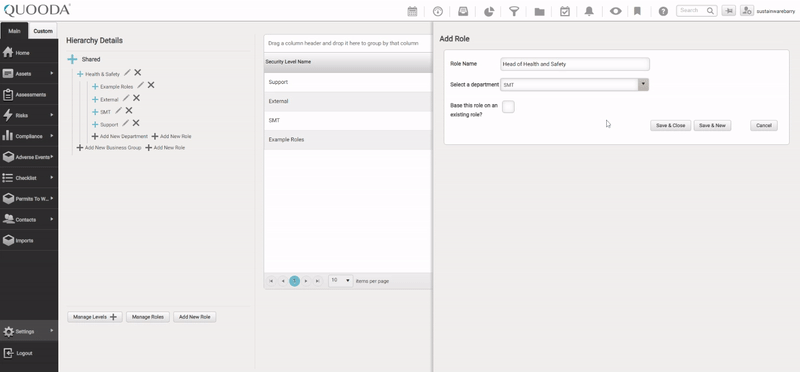This screenshot has width=800, height=372.
Task: Open Imports in sidebar
Action: pos(29,240)
